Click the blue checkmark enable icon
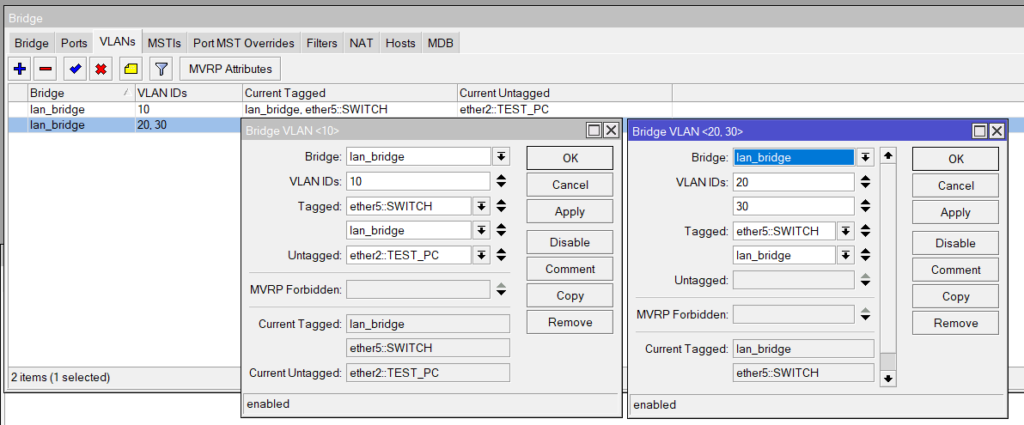The image size is (1024, 425). click(x=75, y=69)
